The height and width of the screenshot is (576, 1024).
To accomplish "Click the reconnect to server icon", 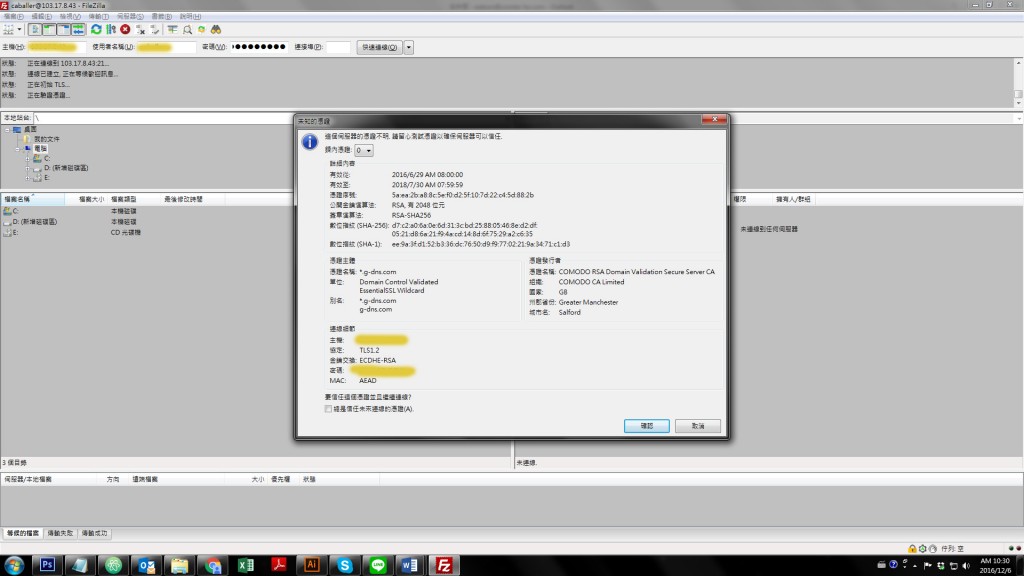I will coord(155,29).
